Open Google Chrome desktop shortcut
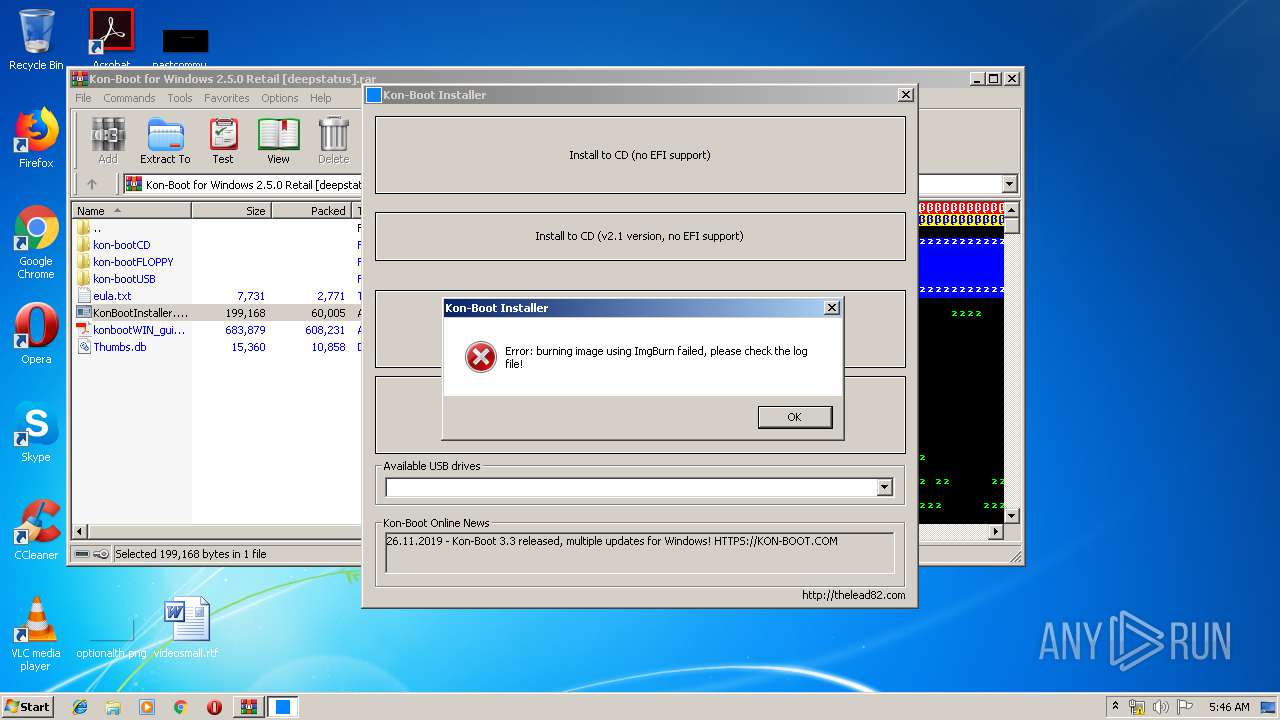1280x720 pixels. [x=36, y=243]
